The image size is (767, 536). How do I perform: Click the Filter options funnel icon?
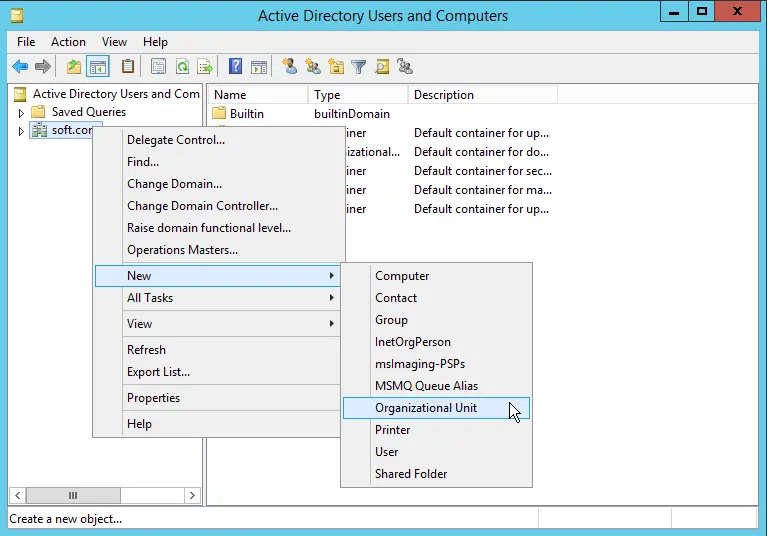(x=358, y=67)
